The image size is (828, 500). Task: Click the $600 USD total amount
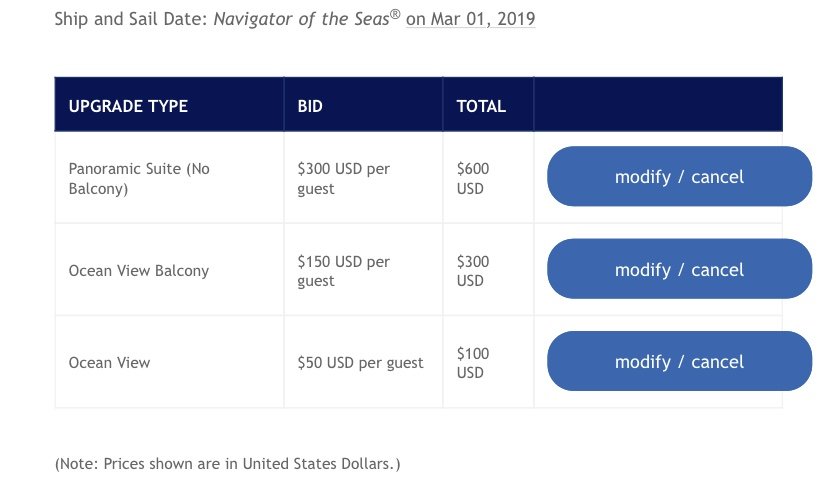pyautogui.click(x=473, y=178)
